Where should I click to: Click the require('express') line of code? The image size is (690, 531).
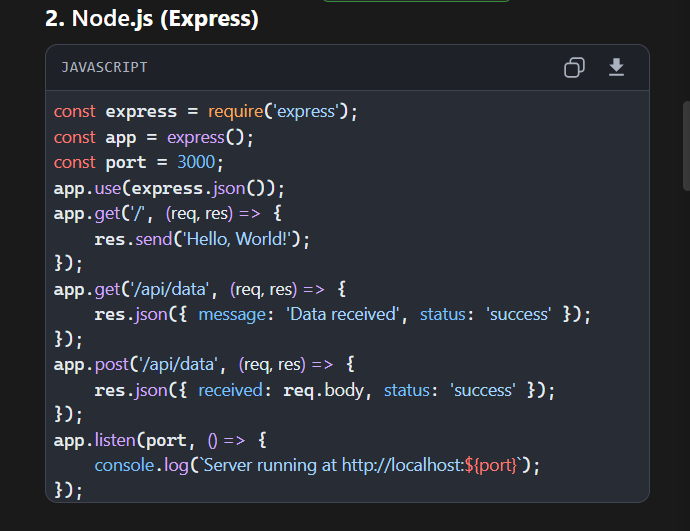pos(282,112)
